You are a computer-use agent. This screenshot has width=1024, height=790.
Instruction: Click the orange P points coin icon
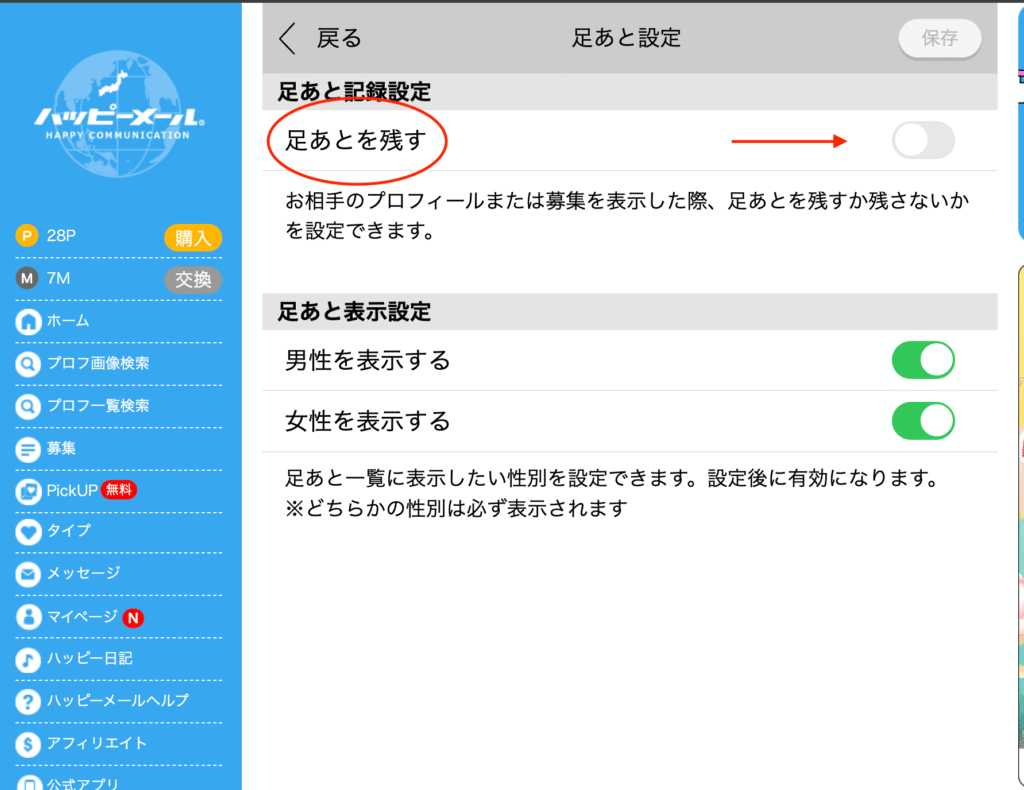[x=27, y=236]
